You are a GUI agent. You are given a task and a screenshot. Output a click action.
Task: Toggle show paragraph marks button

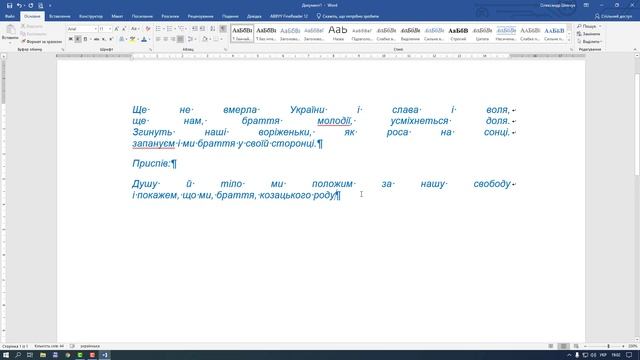click(x=223, y=29)
